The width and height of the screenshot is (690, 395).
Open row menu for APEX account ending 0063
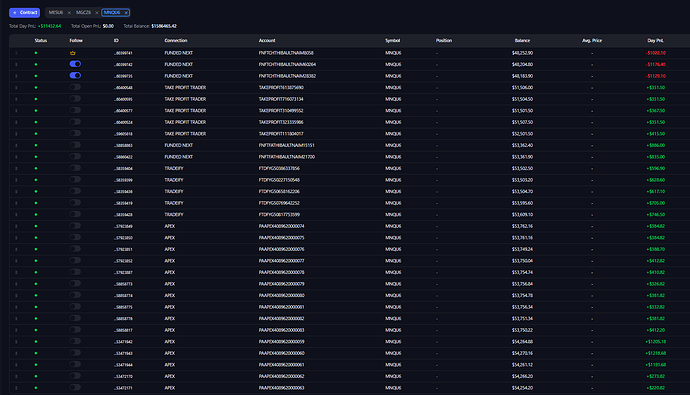16,388
